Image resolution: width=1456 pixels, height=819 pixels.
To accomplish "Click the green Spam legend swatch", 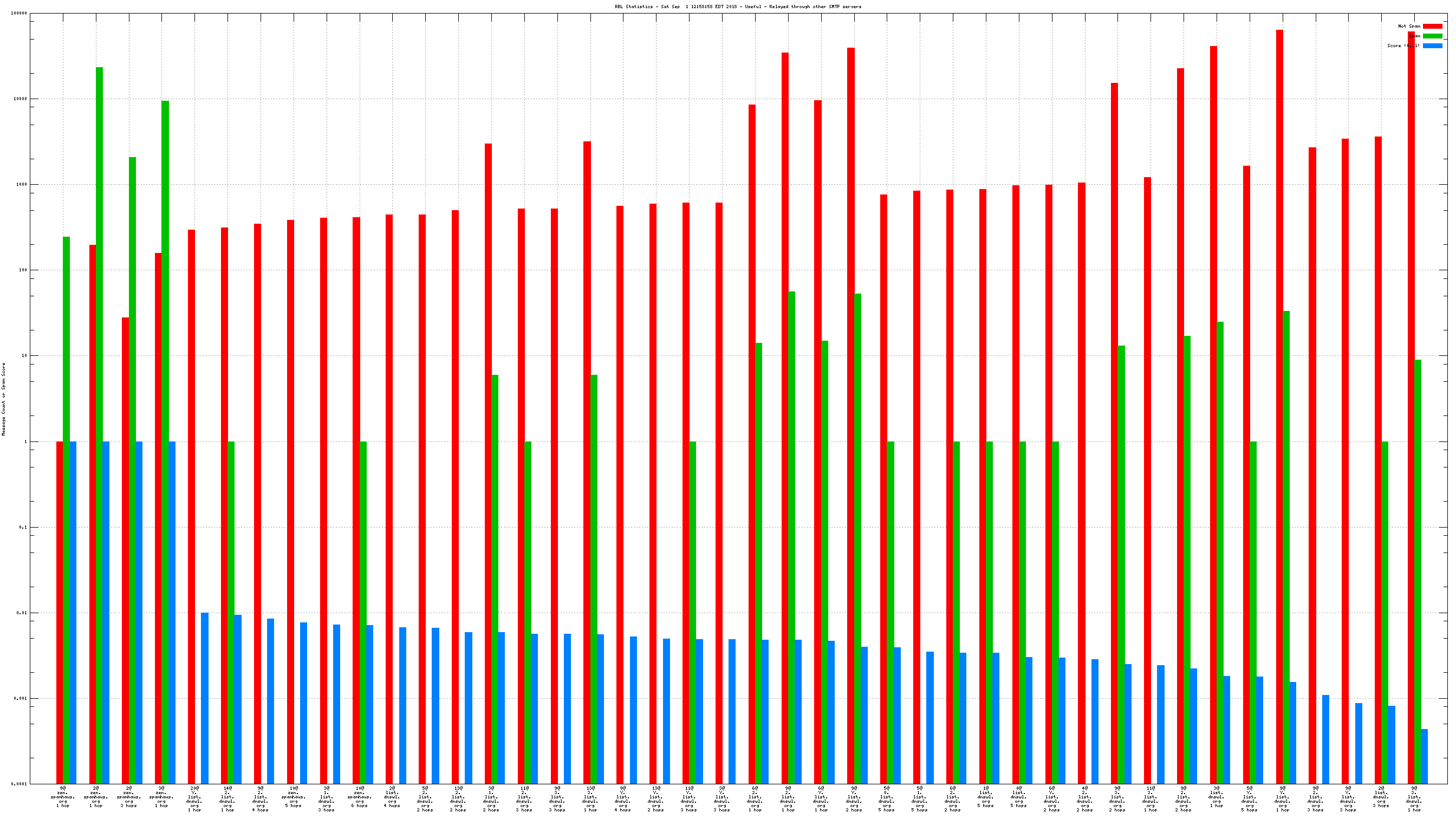I will [x=1432, y=36].
